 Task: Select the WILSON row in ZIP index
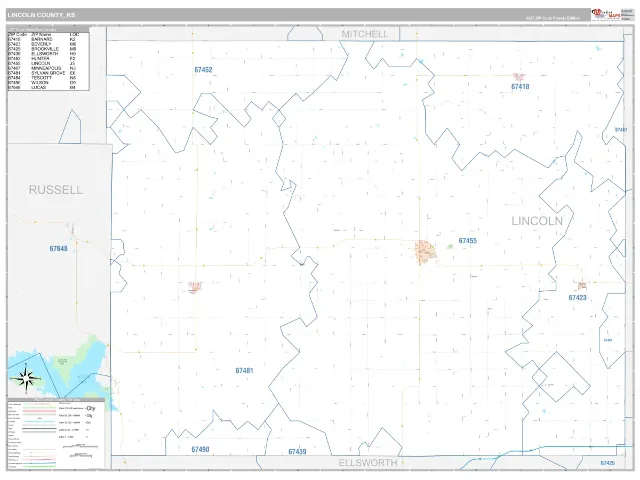point(42,83)
